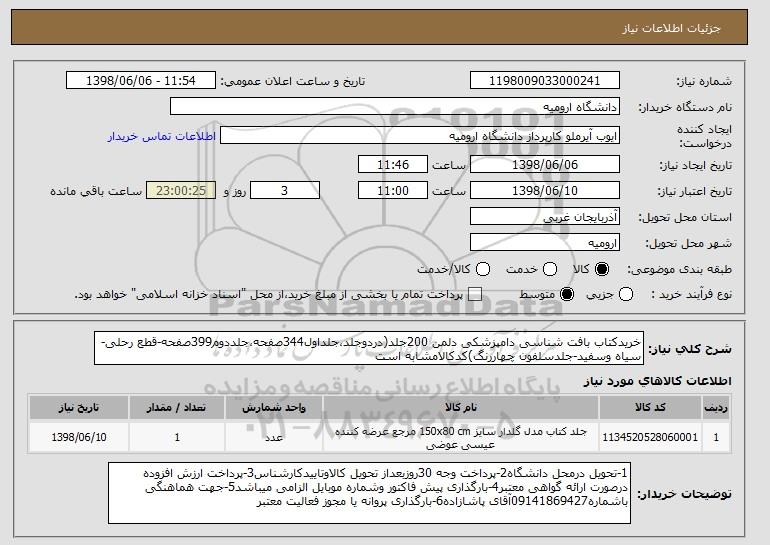Image resolution: width=770 pixels, height=545 pixels.
Task: Click the remaining days field showing 3
Action: coord(285,191)
